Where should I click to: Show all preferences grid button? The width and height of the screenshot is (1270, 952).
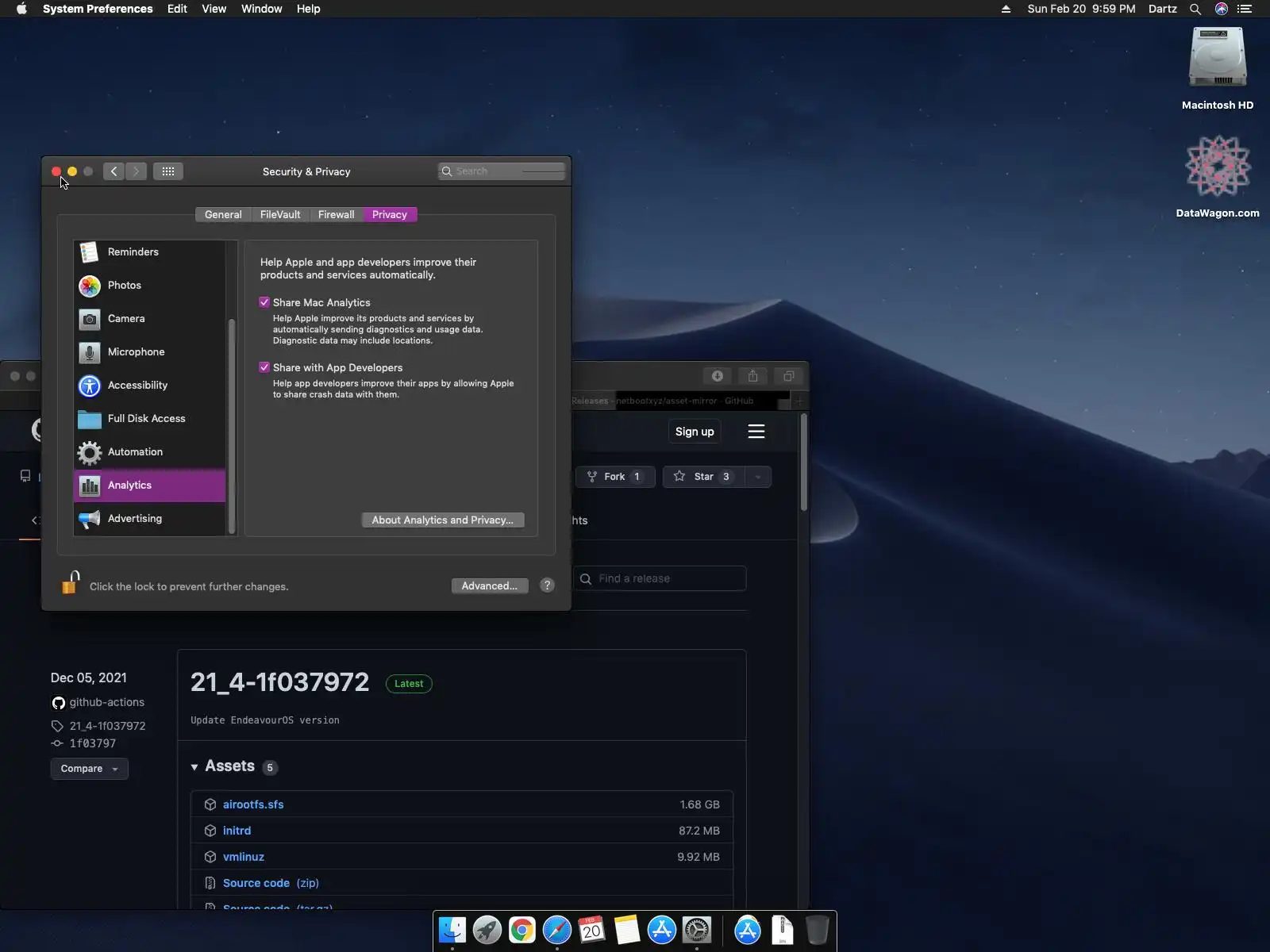[168, 171]
